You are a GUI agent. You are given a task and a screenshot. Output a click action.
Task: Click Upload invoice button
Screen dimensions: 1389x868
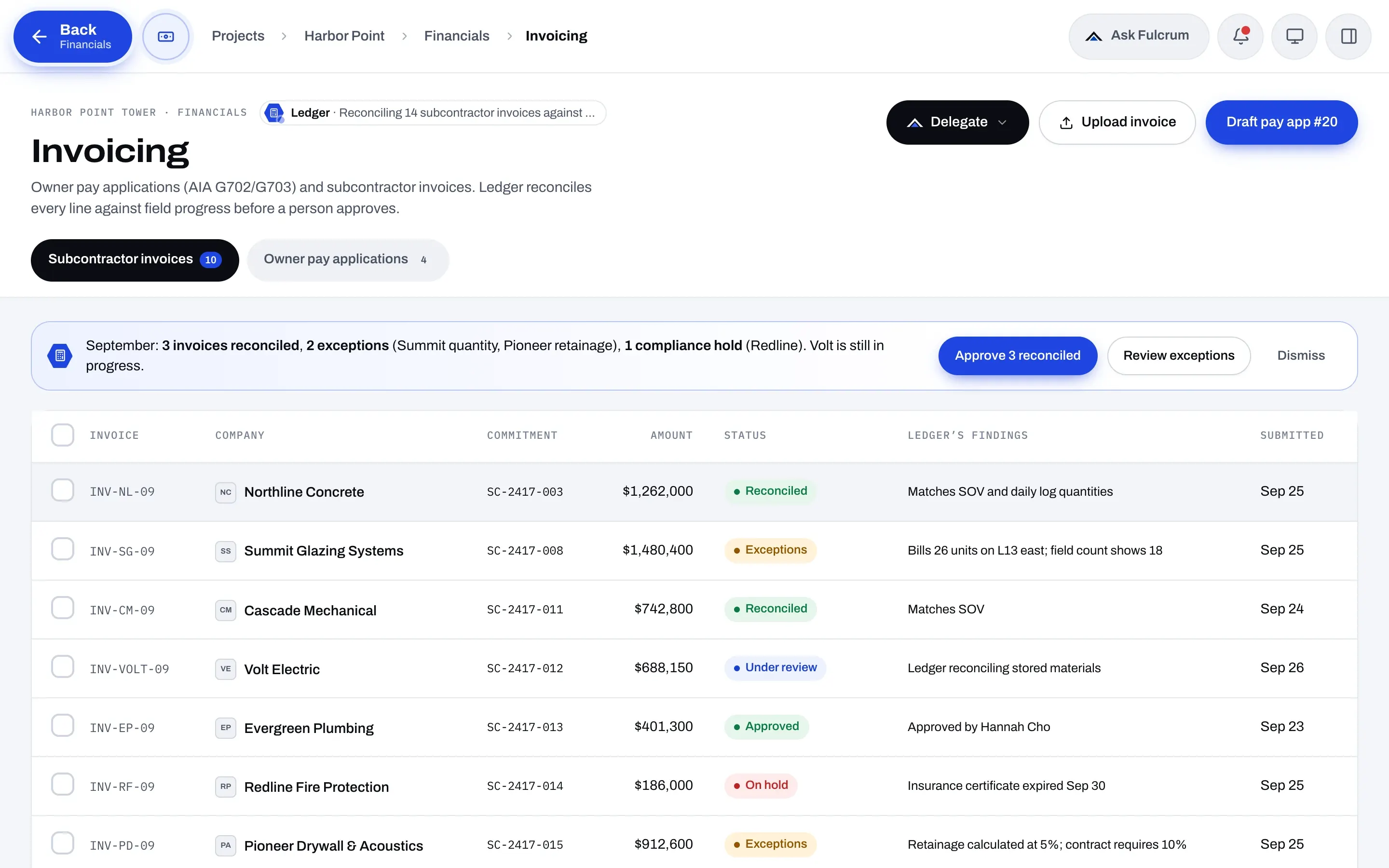click(1117, 122)
